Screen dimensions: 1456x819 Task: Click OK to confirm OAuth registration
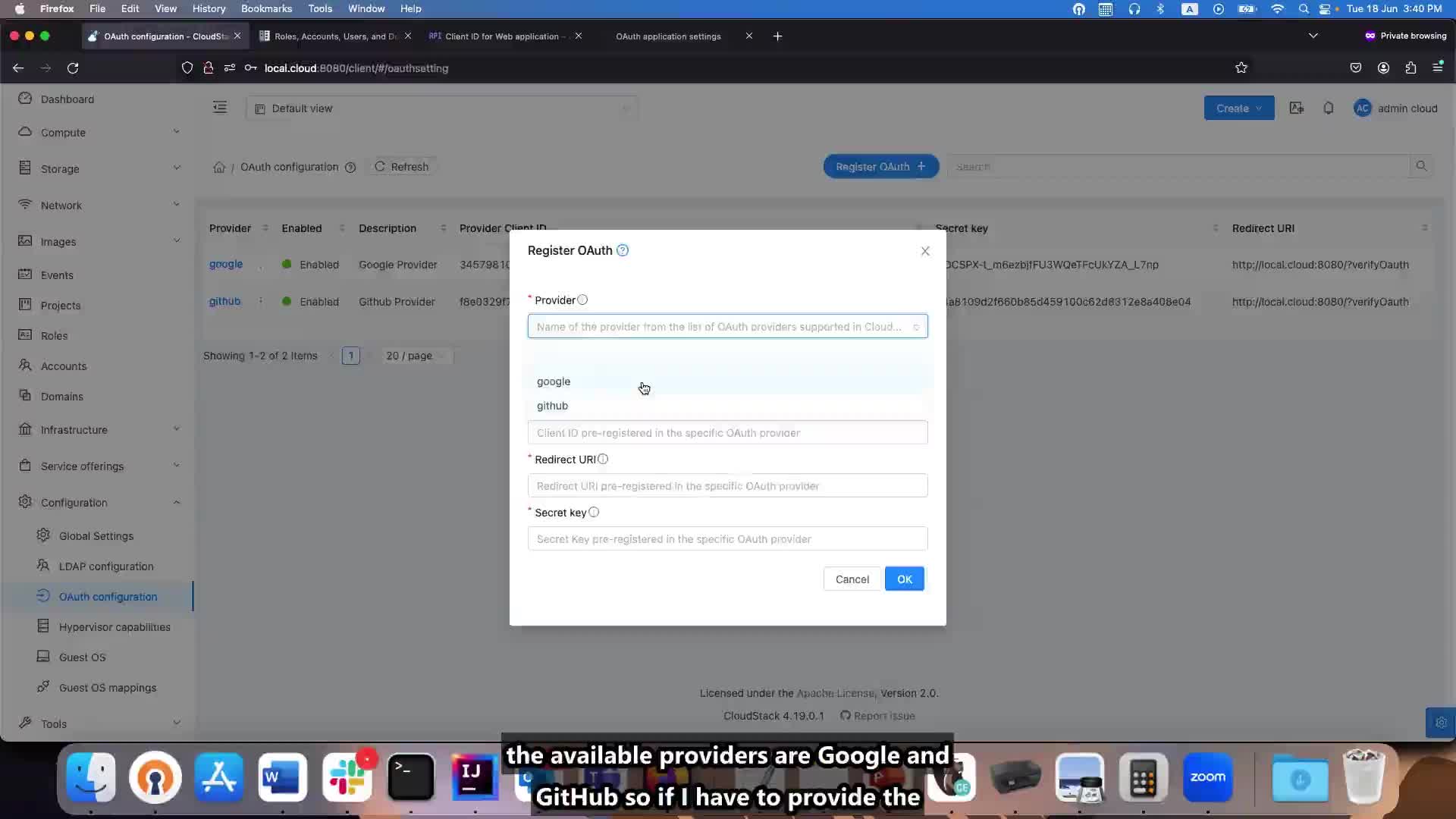pyautogui.click(x=905, y=579)
